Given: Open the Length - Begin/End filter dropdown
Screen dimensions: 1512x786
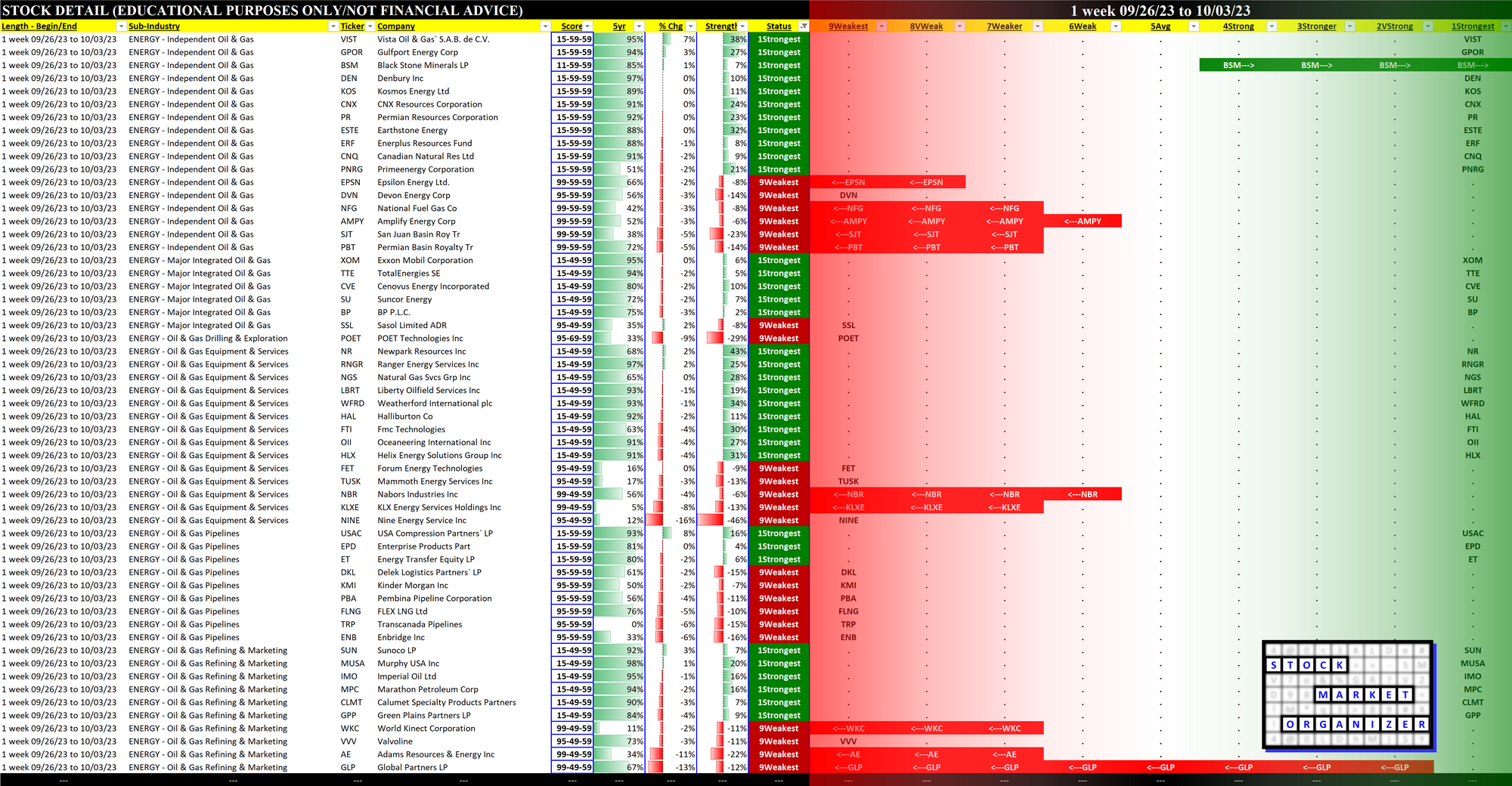Looking at the screenshot, I should coord(121,26).
